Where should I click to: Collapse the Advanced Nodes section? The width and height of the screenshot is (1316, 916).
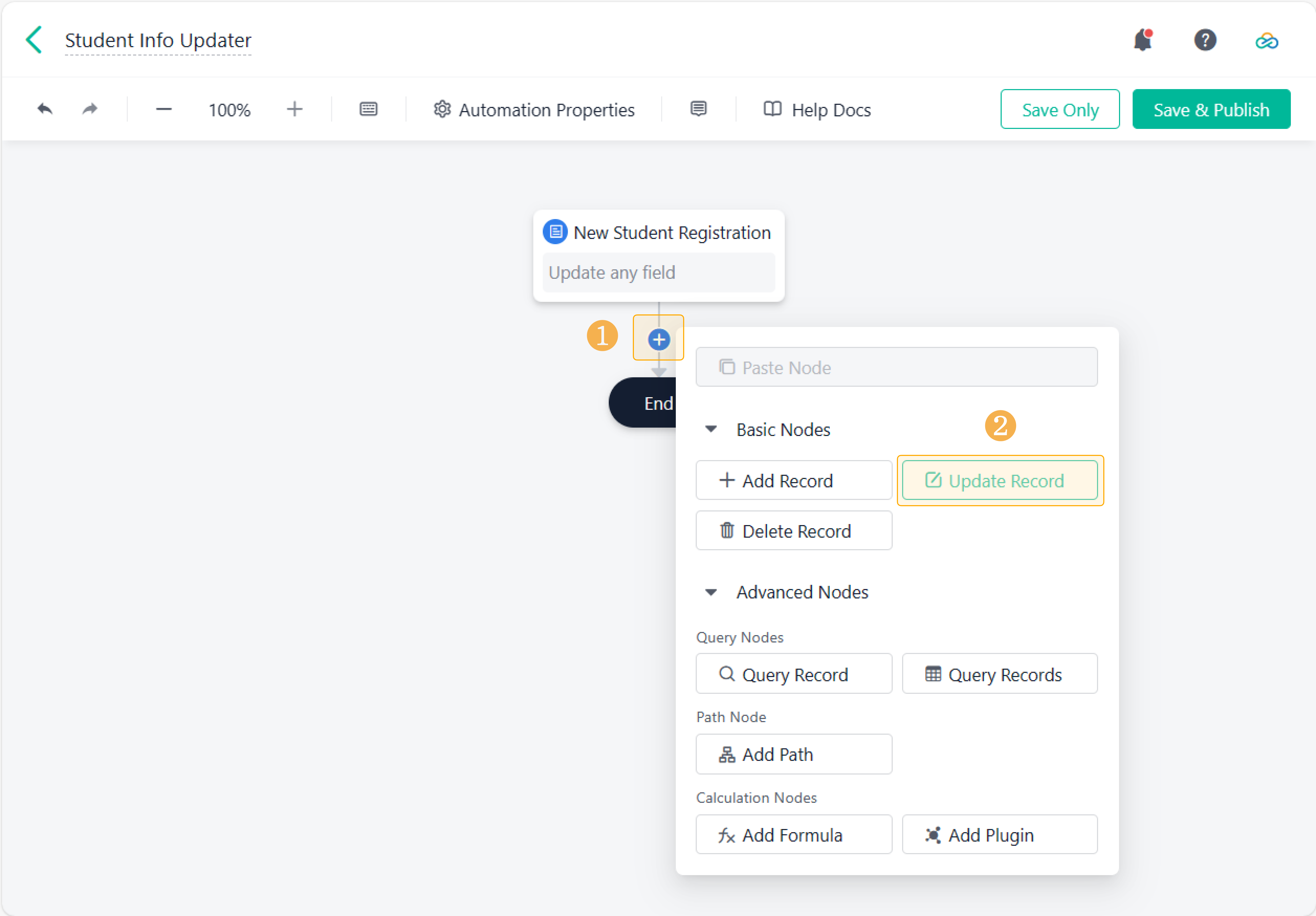click(x=711, y=592)
